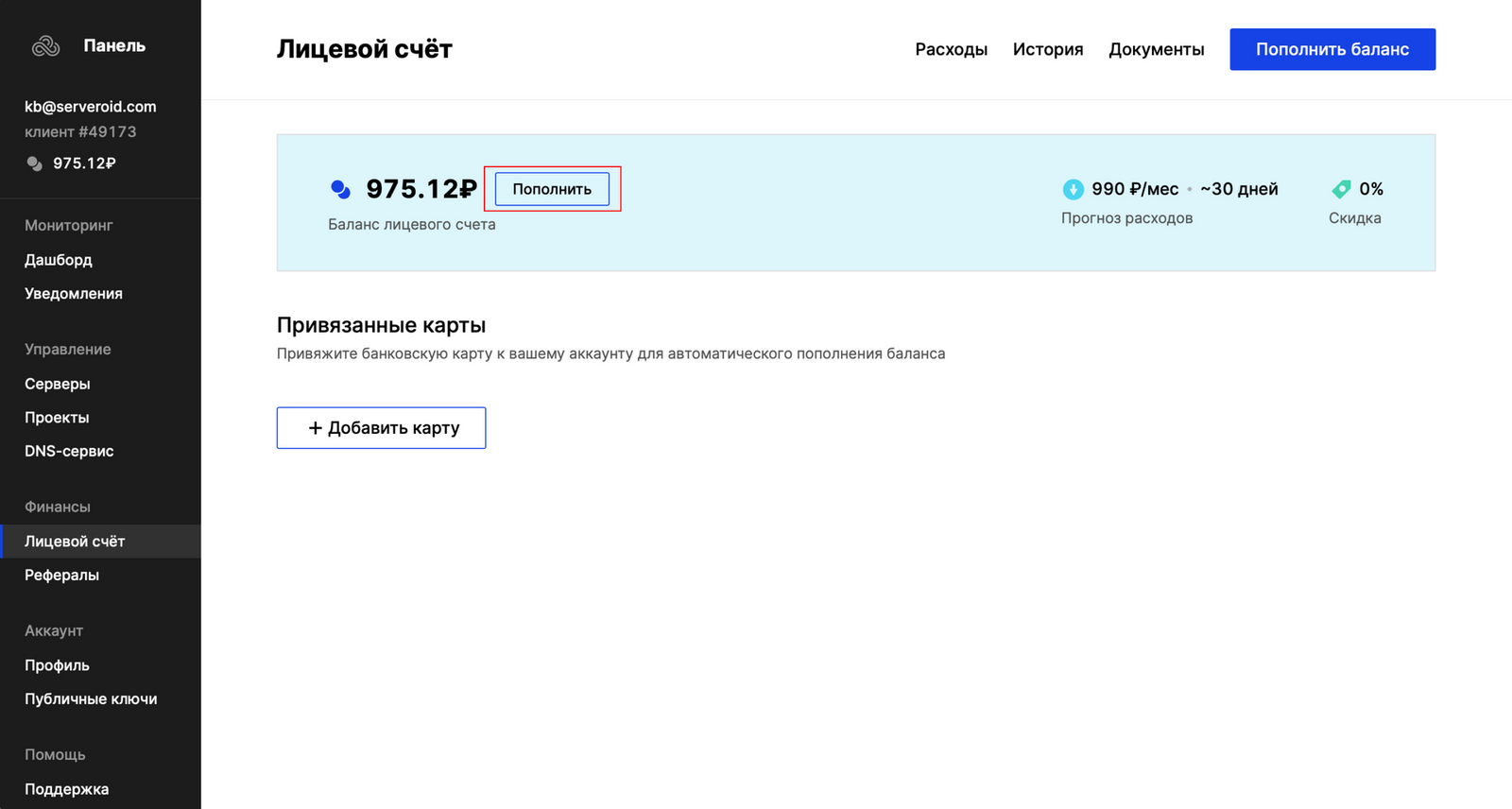Click the Привяжите банковскую карту description text
1512x809 pixels.
610,353
